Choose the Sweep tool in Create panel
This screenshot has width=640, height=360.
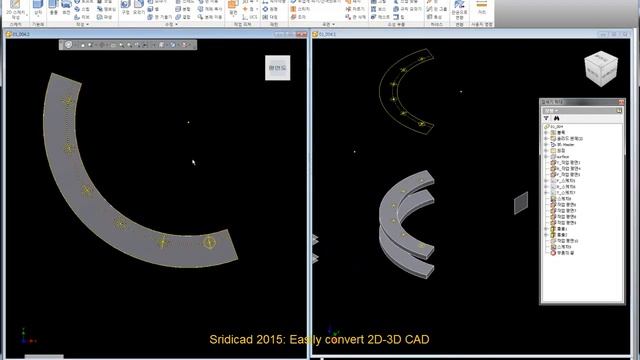pyautogui.click(x=83, y=9)
